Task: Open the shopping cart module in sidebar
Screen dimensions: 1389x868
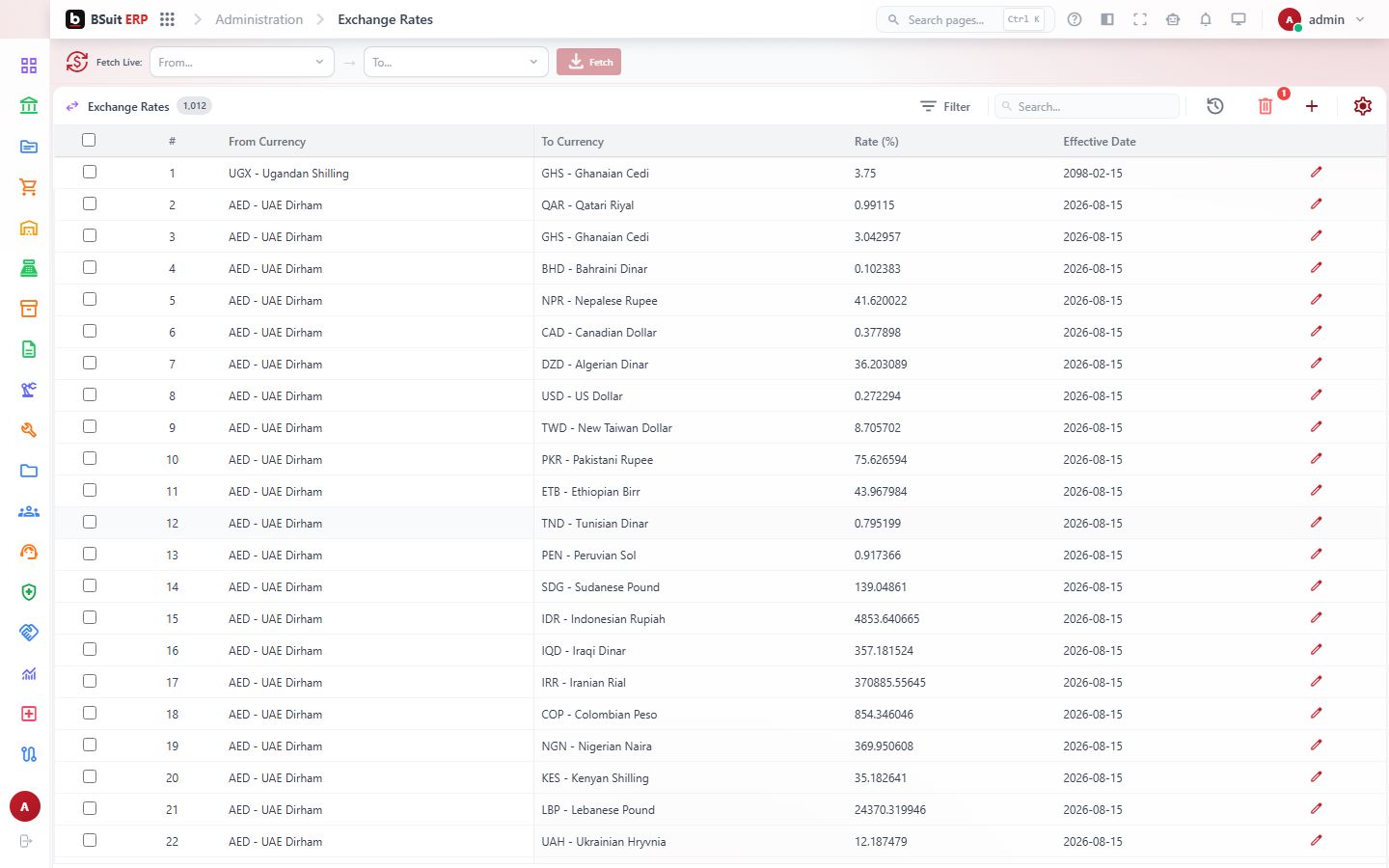Action: (x=29, y=187)
